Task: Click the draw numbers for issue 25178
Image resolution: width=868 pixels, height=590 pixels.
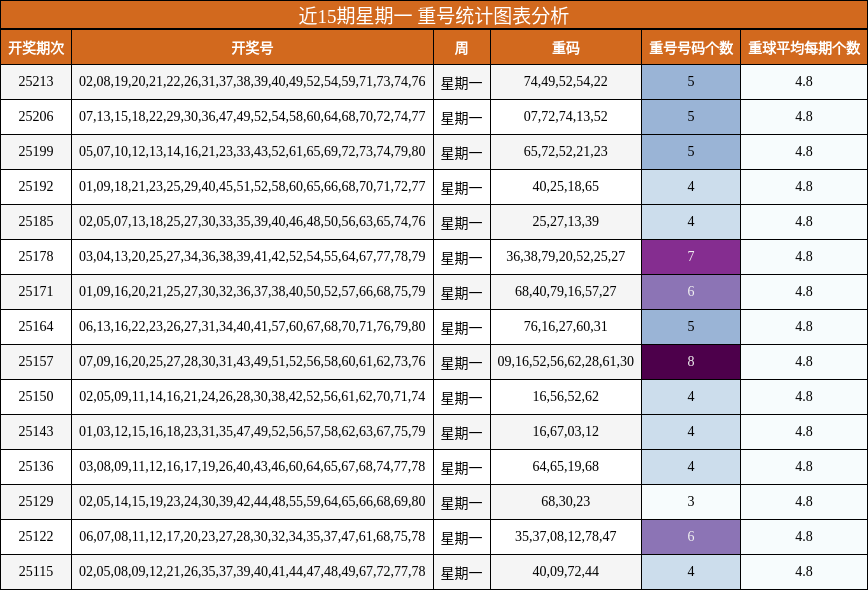Action: (252, 256)
